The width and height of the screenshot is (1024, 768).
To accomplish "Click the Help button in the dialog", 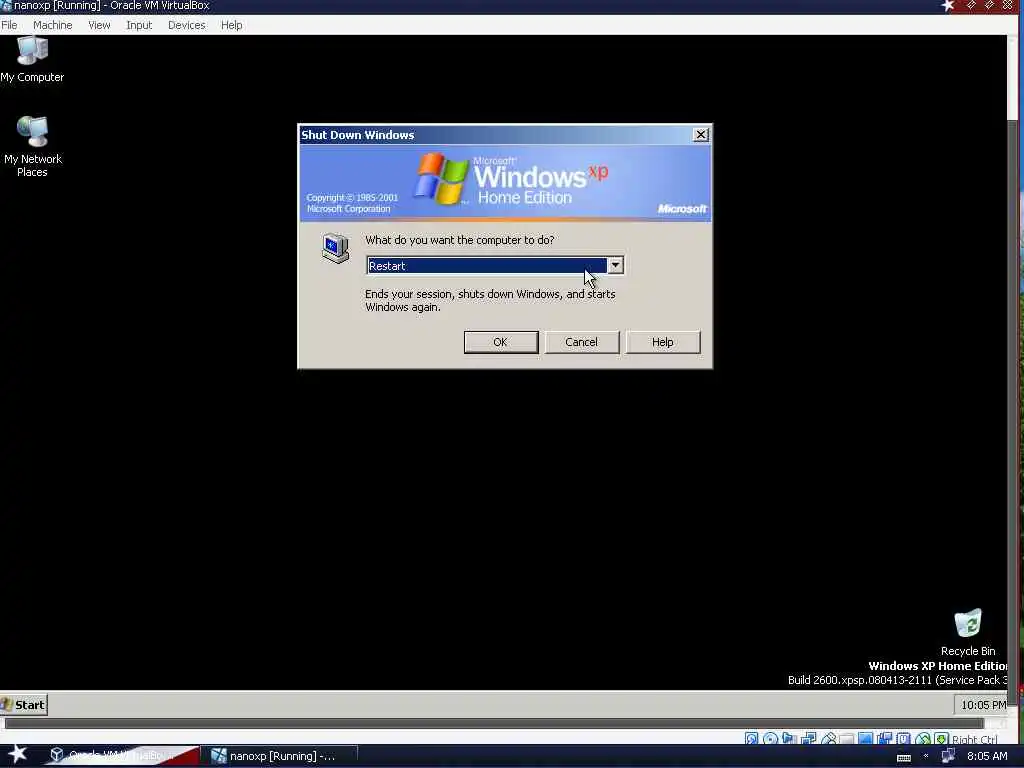I will (x=662, y=342).
